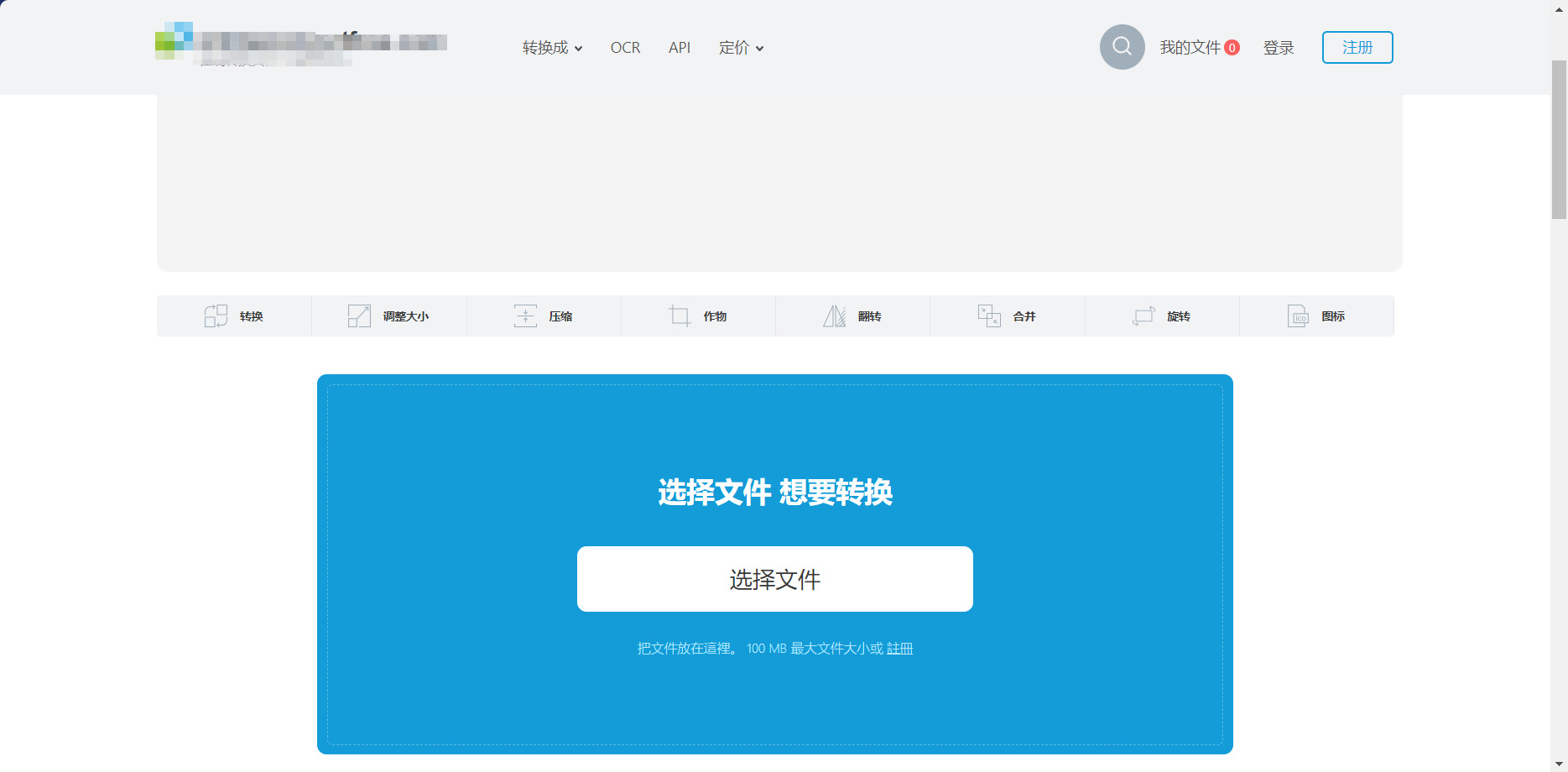Click the 旋转 rotate icon
The width and height of the screenshot is (1568, 772).
click(x=1143, y=316)
